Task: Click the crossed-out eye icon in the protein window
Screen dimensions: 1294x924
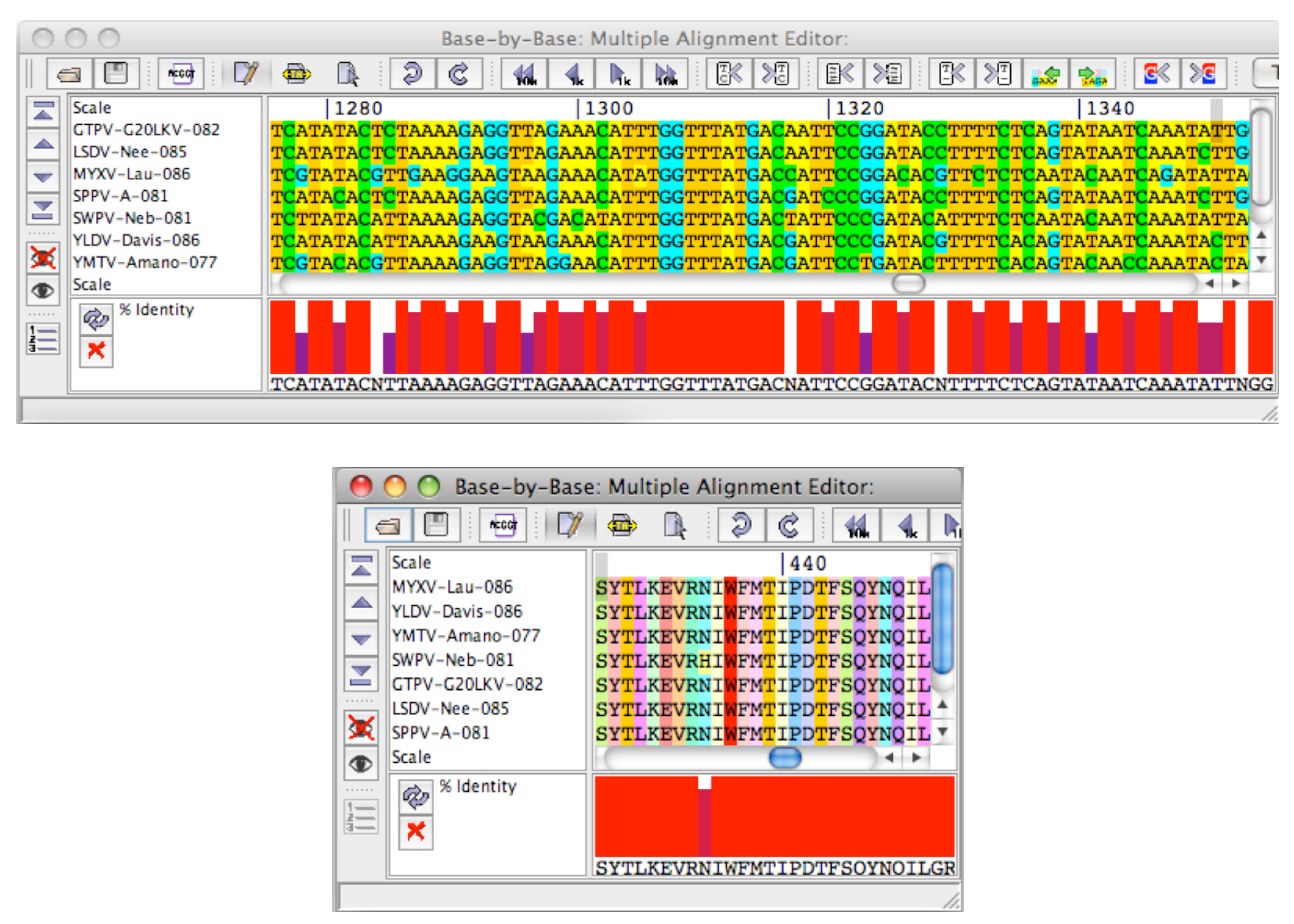Action: point(361,728)
